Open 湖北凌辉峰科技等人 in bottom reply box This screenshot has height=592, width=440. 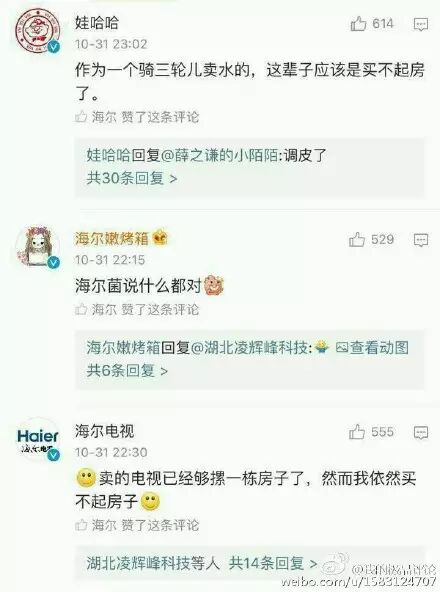[x=153, y=563]
